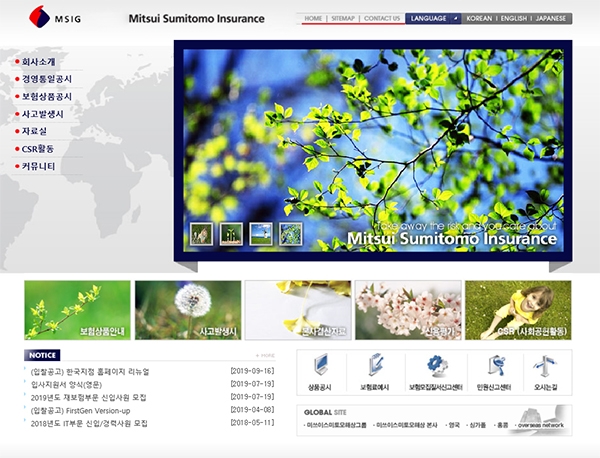Open the 민원신고센터 icon
Screen dimensions: 600x458
(496, 365)
